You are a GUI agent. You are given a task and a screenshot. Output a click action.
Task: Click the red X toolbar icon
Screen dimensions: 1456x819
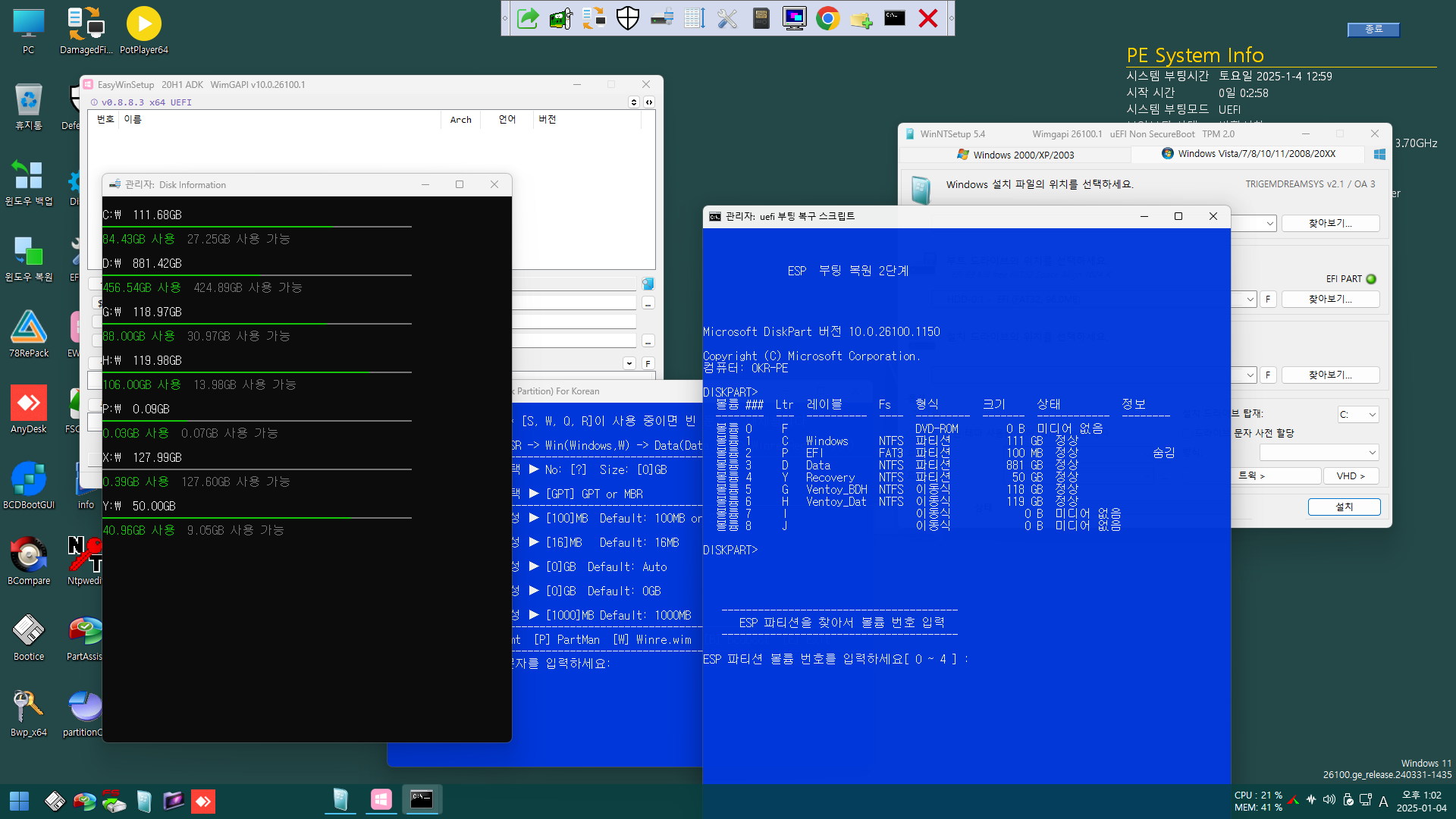click(928, 18)
